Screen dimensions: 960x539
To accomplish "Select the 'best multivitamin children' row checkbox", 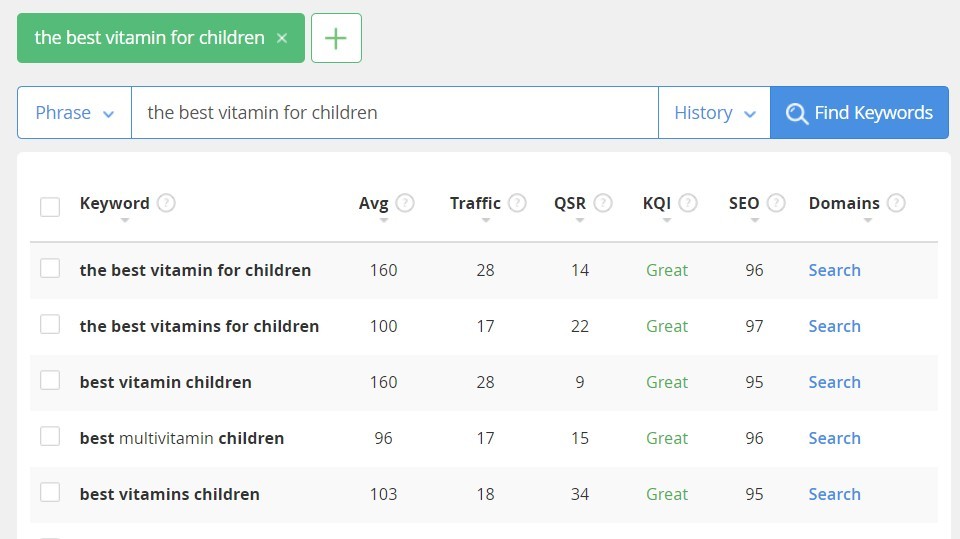I will coord(50,437).
